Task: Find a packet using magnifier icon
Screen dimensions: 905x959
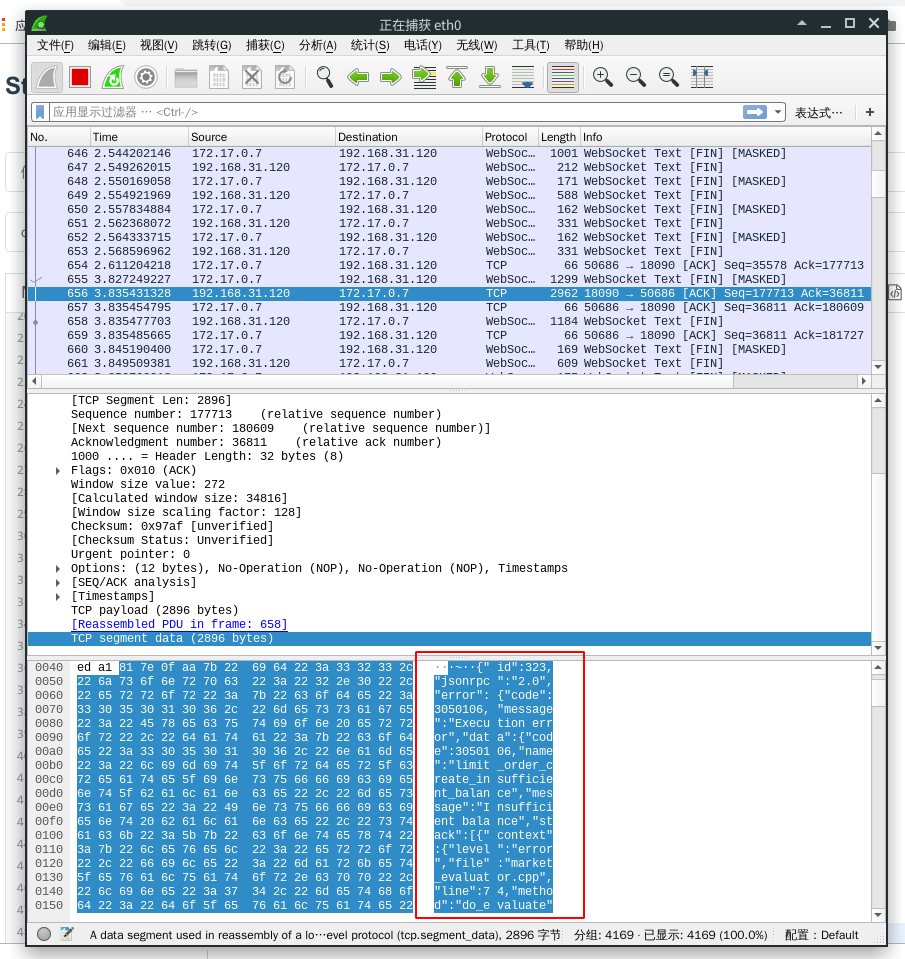Action: click(325, 78)
